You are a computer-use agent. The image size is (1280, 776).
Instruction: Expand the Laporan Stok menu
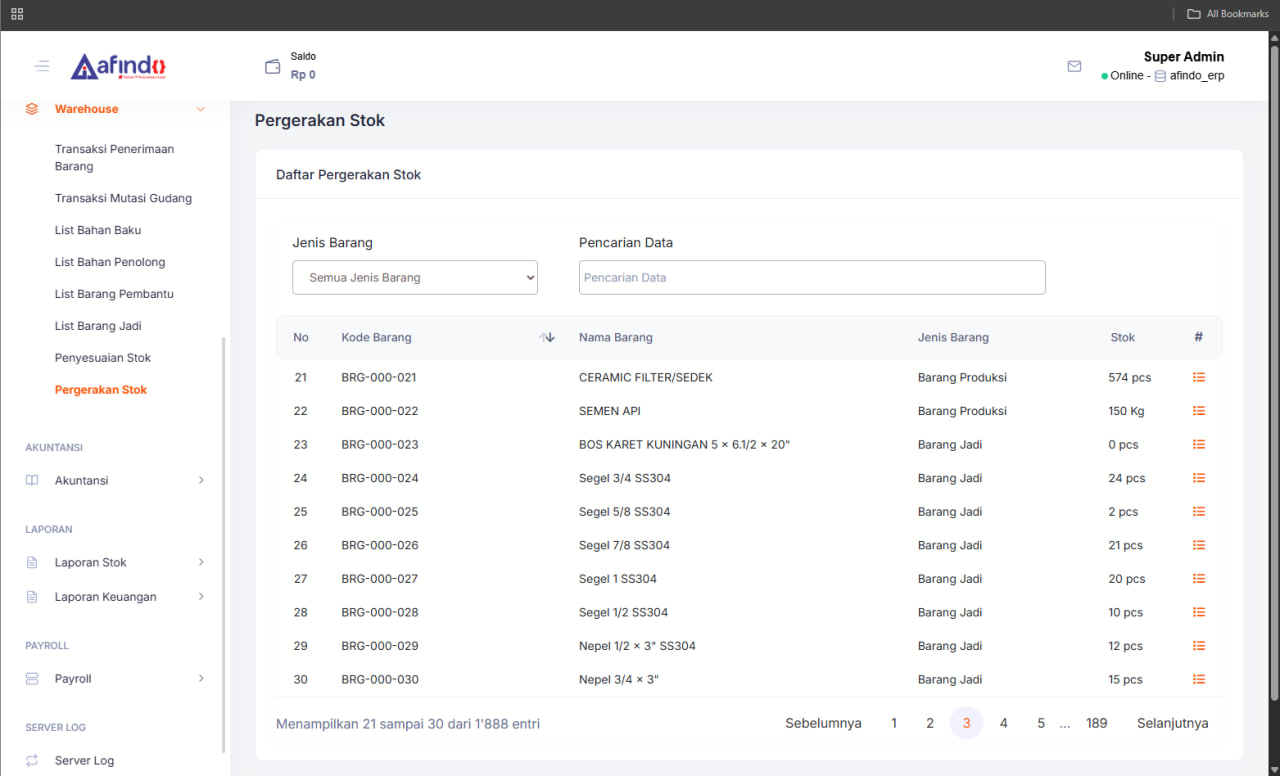(115, 562)
